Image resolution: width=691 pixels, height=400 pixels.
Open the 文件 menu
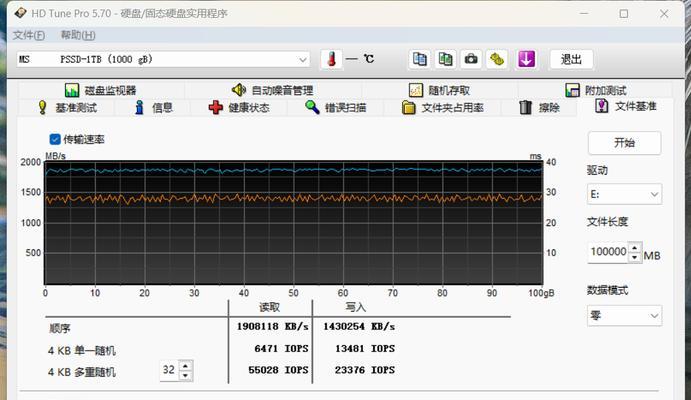[29, 35]
